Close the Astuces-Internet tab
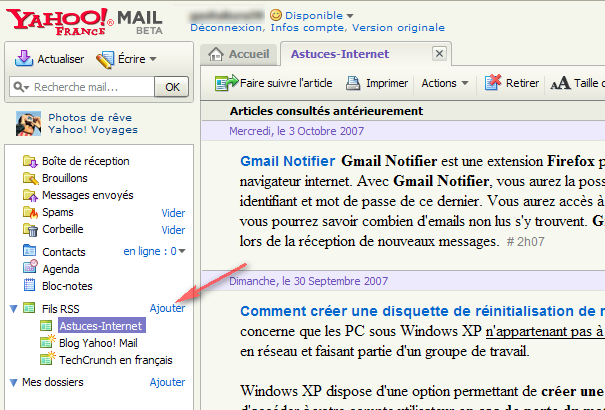This screenshot has height=410, width=605. 439,54
